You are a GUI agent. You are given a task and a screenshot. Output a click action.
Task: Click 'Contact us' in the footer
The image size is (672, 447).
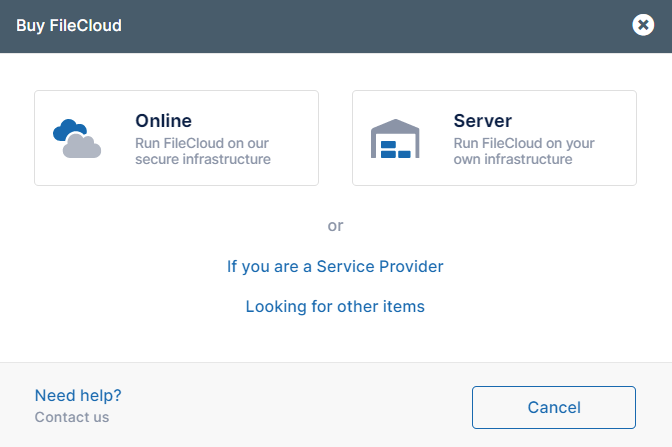tap(72, 417)
